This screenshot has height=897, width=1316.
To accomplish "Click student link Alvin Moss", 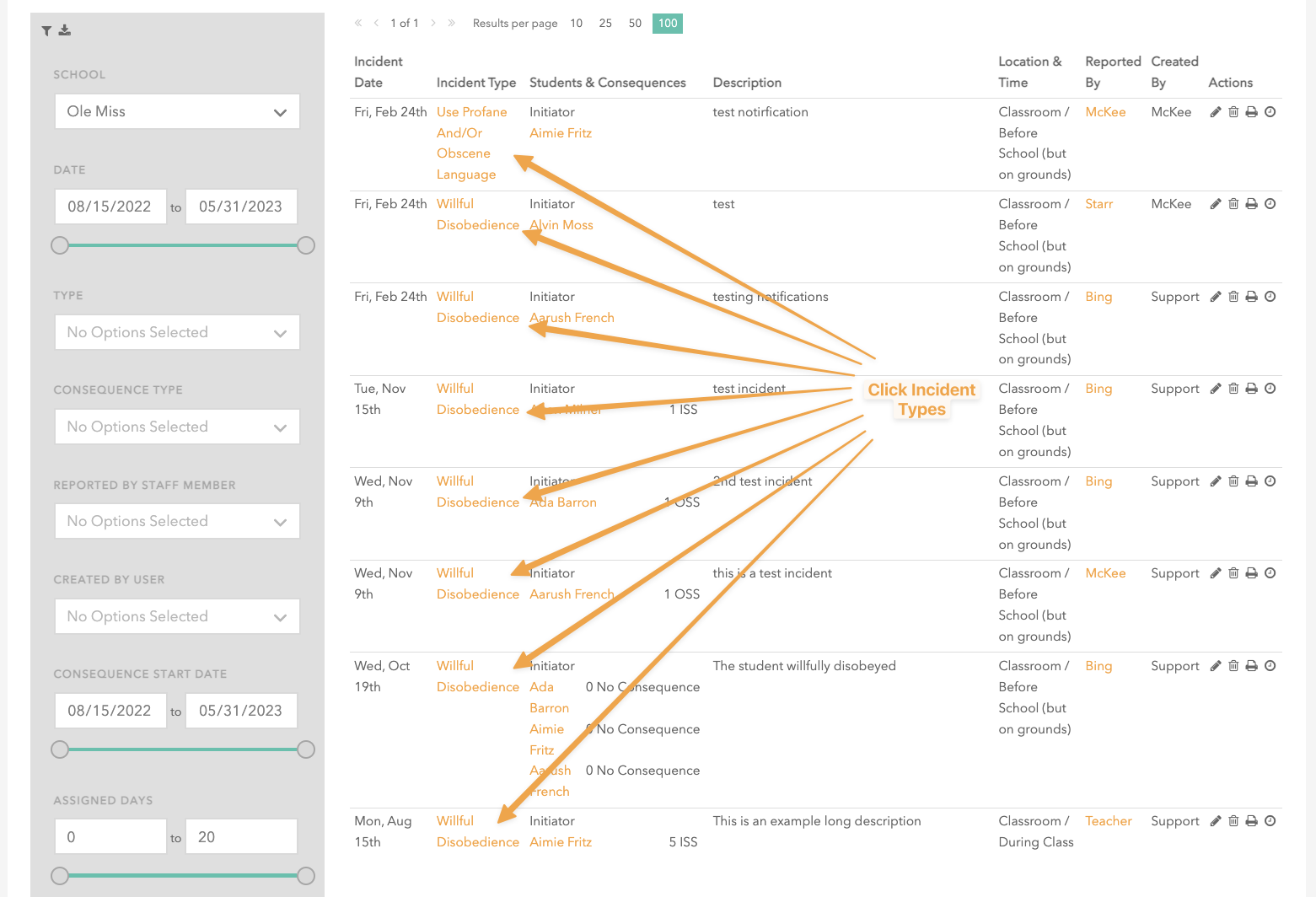I will point(561,225).
